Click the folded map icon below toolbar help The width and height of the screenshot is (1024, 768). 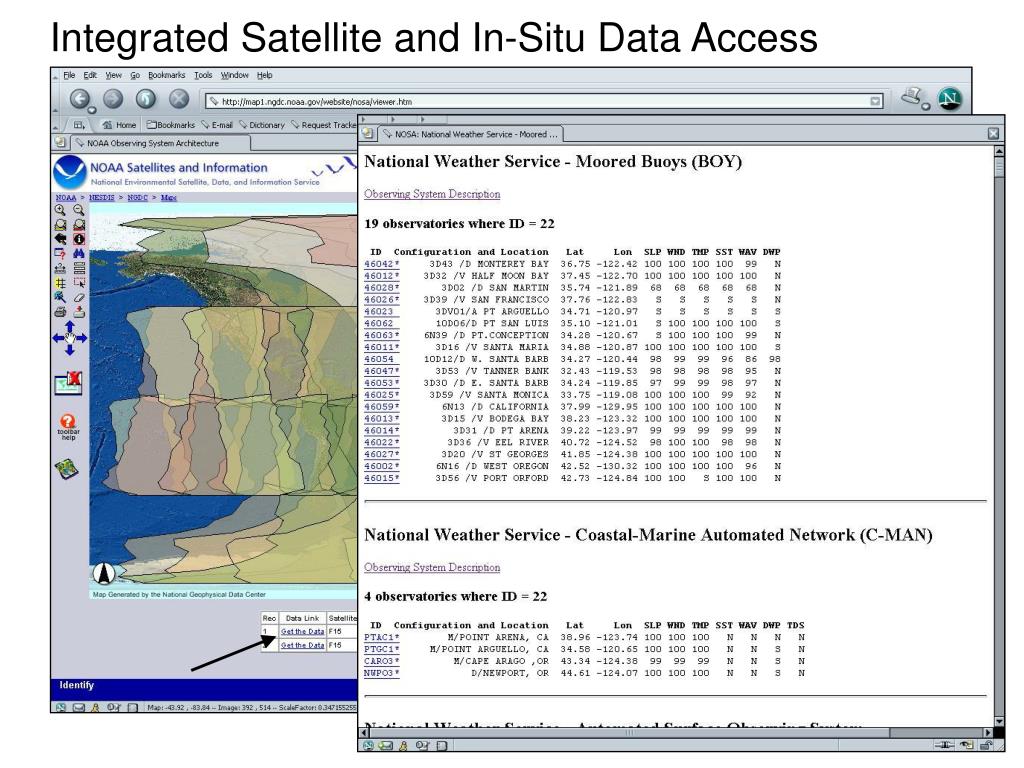(67, 469)
